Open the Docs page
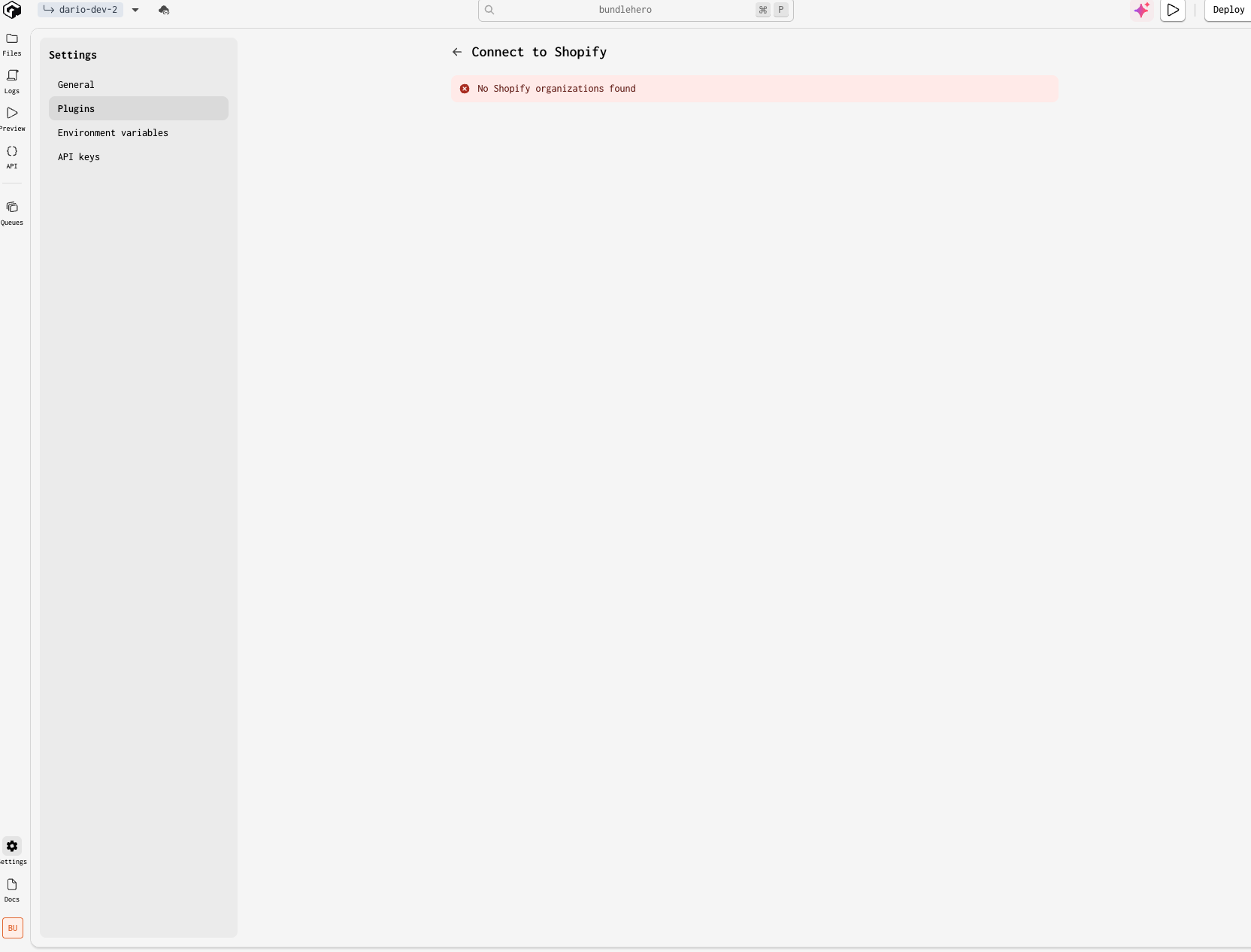The width and height of the screenshot is (1251, 952). (x=12, y=890)
